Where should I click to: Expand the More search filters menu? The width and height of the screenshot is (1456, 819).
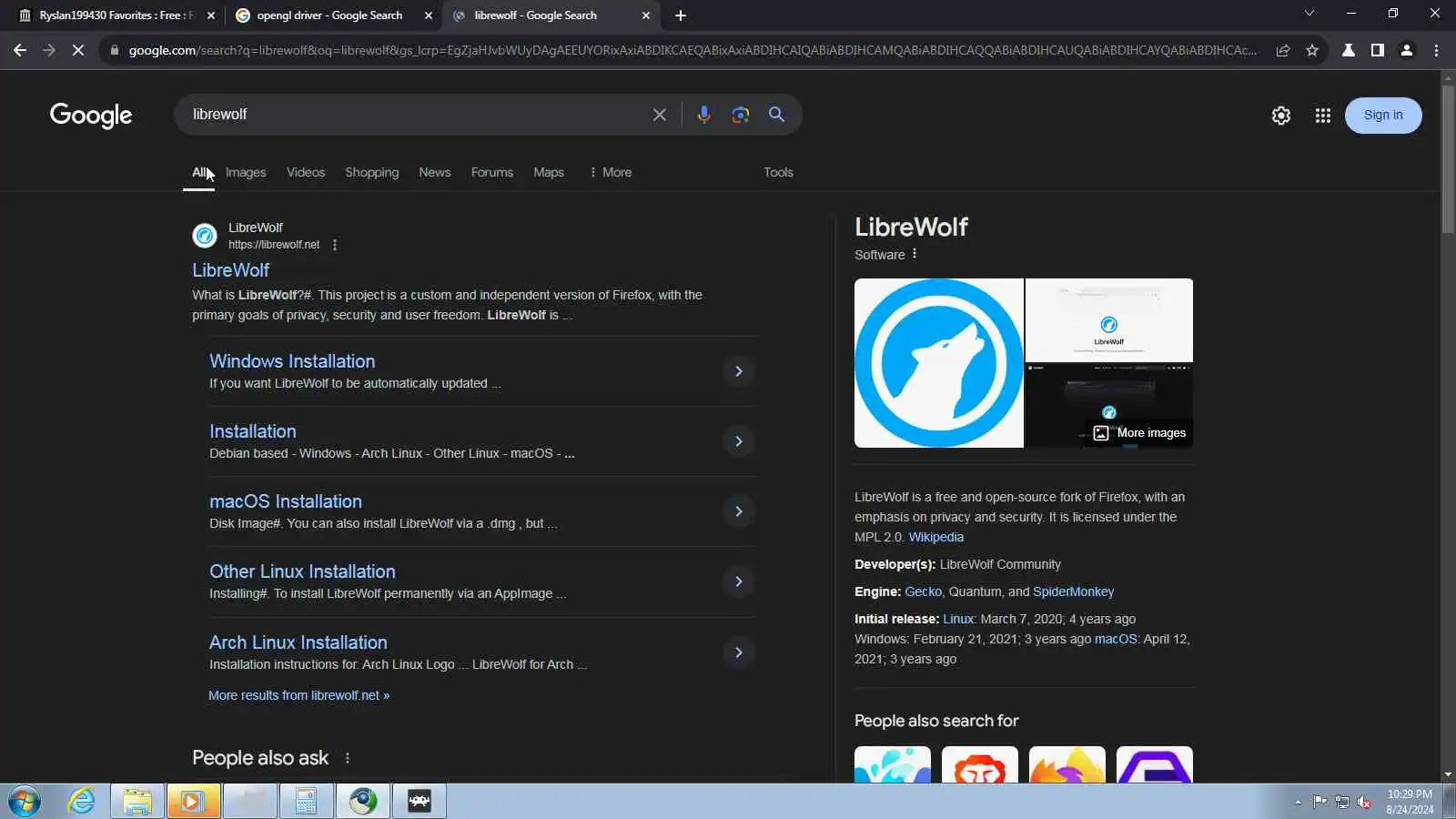611,172
